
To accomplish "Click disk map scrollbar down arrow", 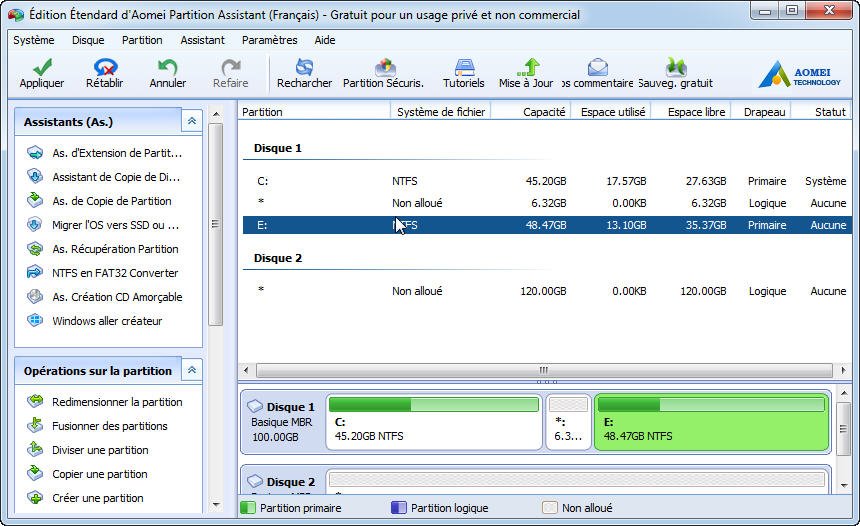I will (844, 485).
